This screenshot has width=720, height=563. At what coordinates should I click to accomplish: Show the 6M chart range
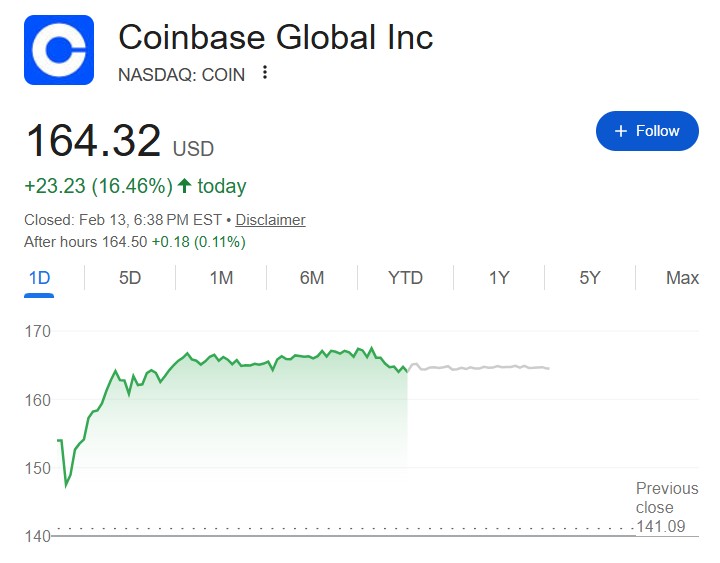coord(312,278)
